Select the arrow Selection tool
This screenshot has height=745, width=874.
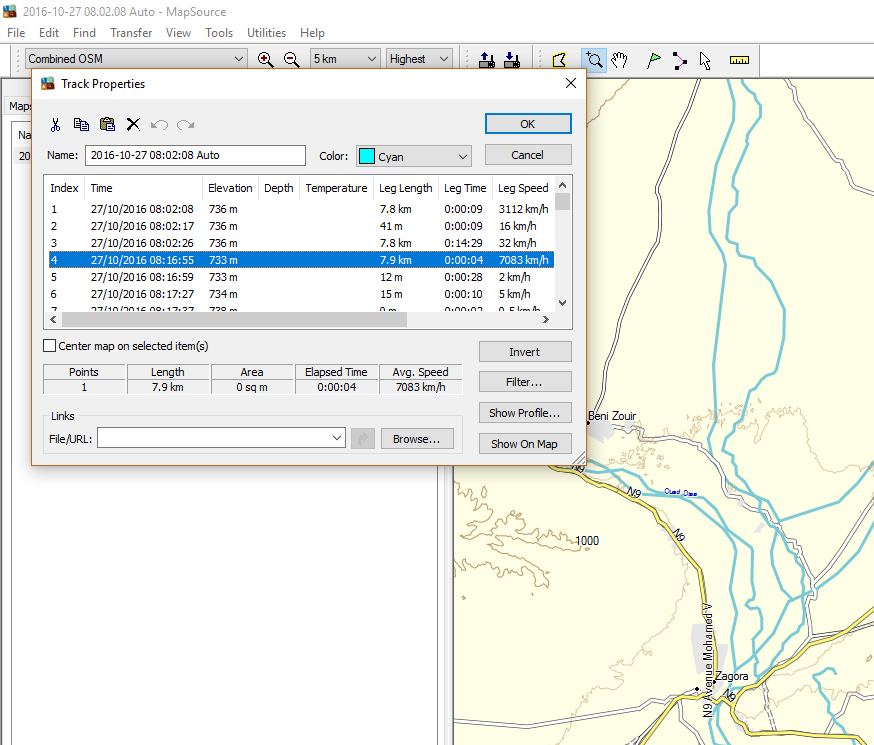[x=705, y=60]
